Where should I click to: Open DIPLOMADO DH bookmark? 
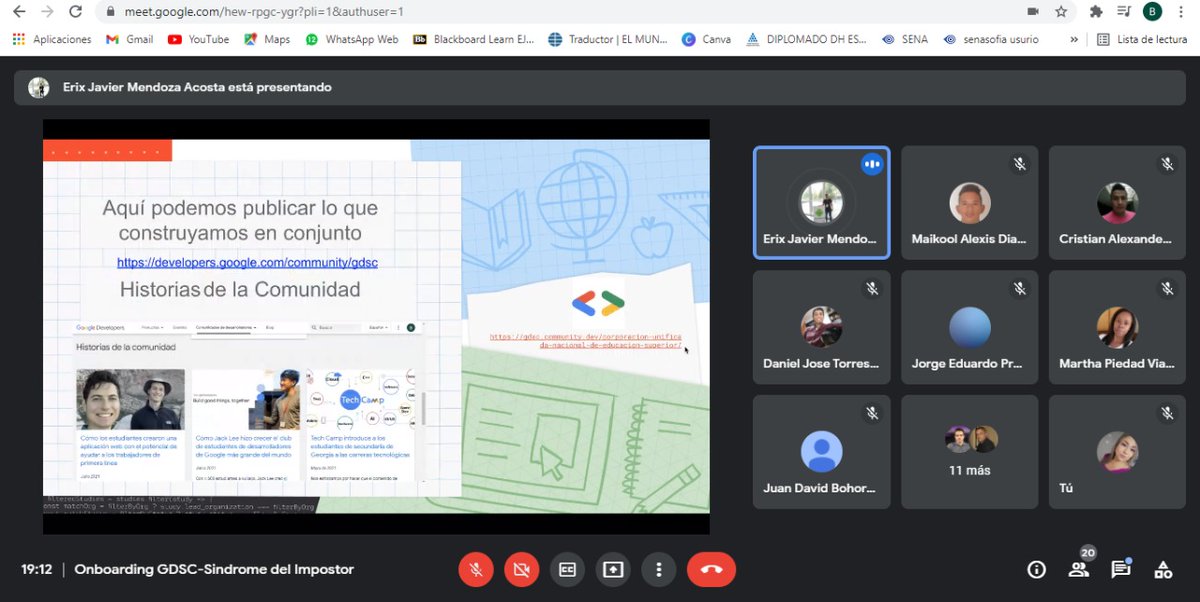[x=807, y=39]
